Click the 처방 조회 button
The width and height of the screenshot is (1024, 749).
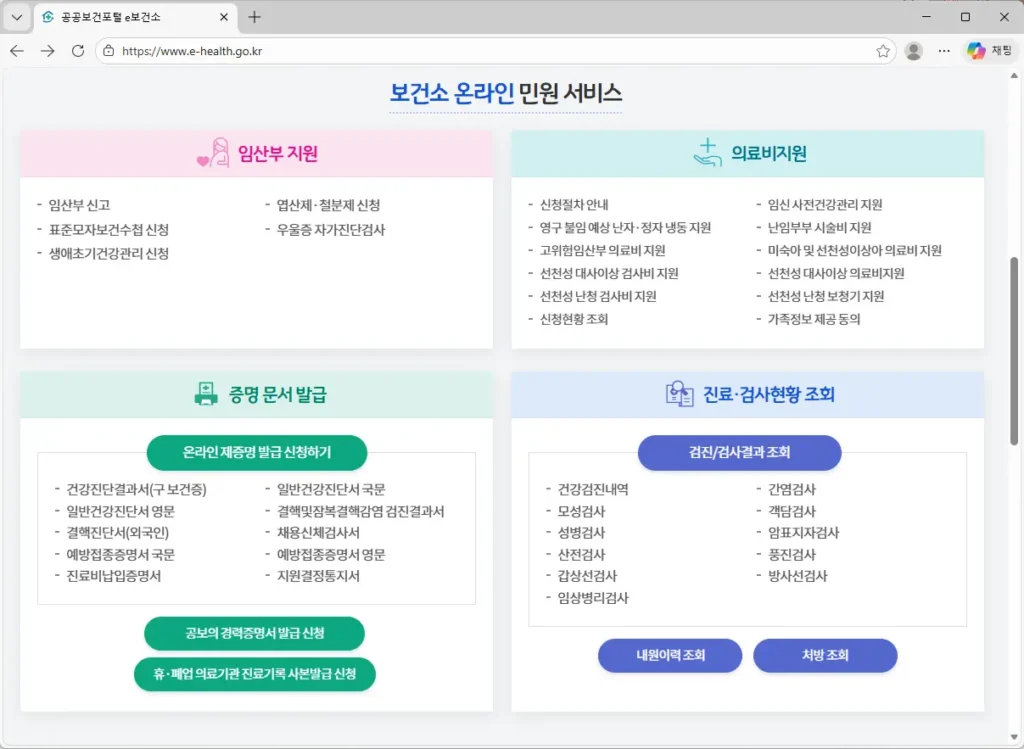[825, 655]
